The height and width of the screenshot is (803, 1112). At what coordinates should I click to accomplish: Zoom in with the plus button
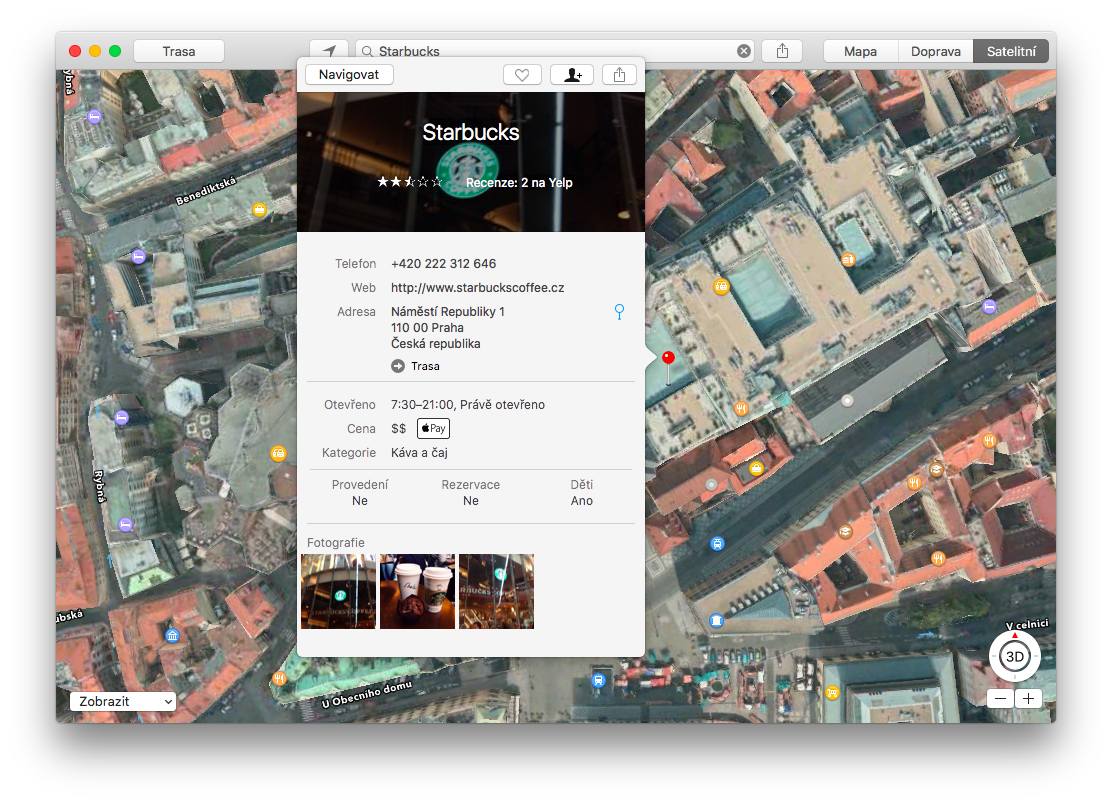coord(1028,699)
